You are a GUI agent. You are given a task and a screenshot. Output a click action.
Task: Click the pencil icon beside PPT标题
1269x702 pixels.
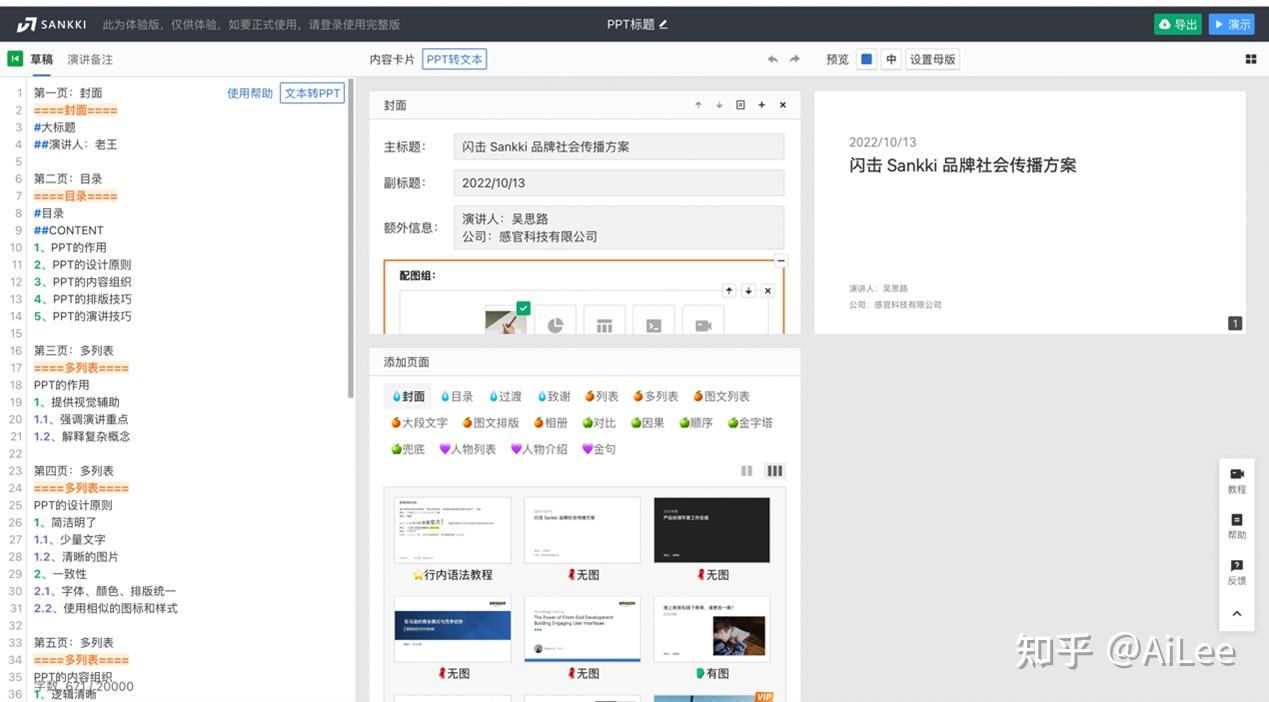663,24
